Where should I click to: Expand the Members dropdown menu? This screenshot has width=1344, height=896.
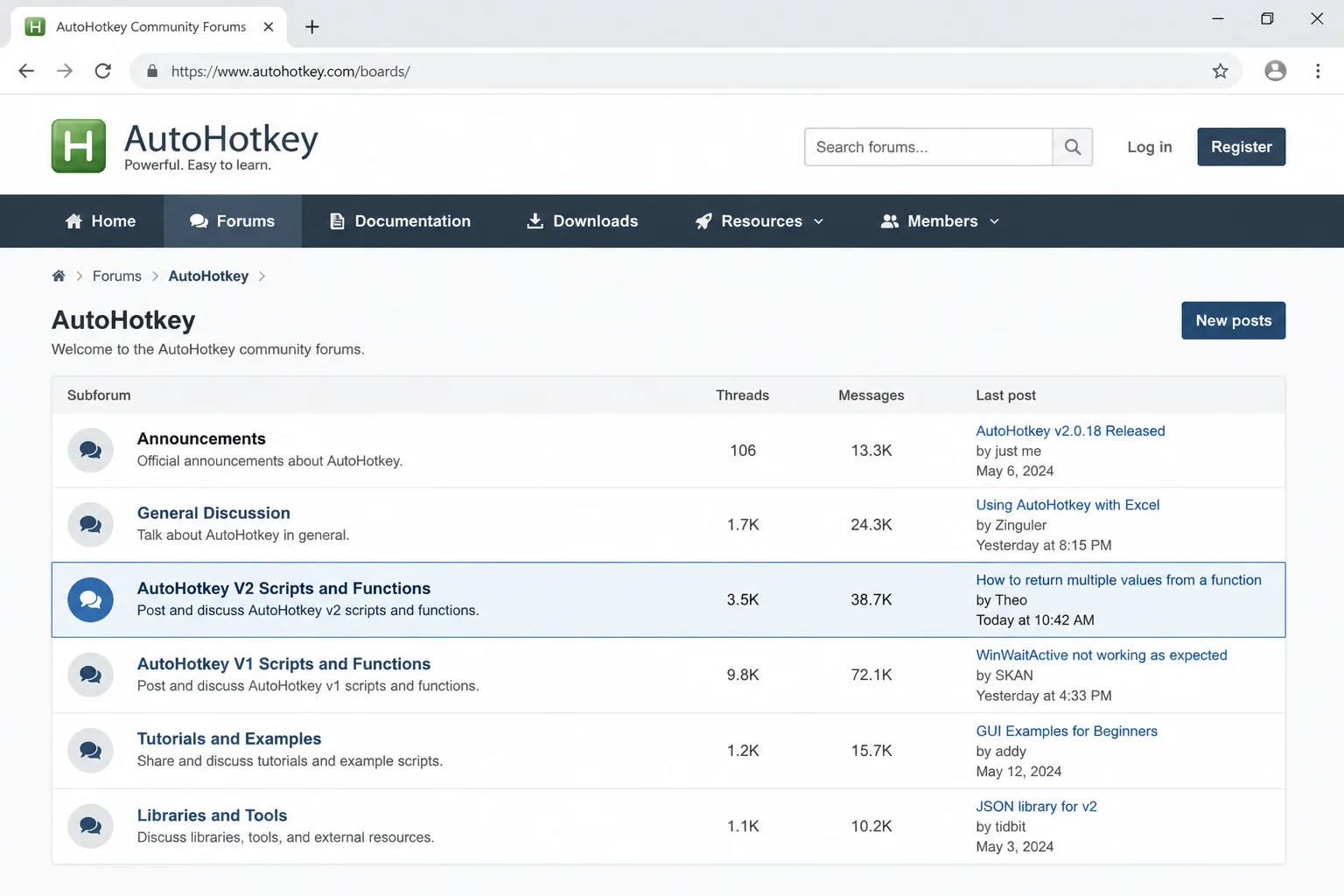[941, 221]
